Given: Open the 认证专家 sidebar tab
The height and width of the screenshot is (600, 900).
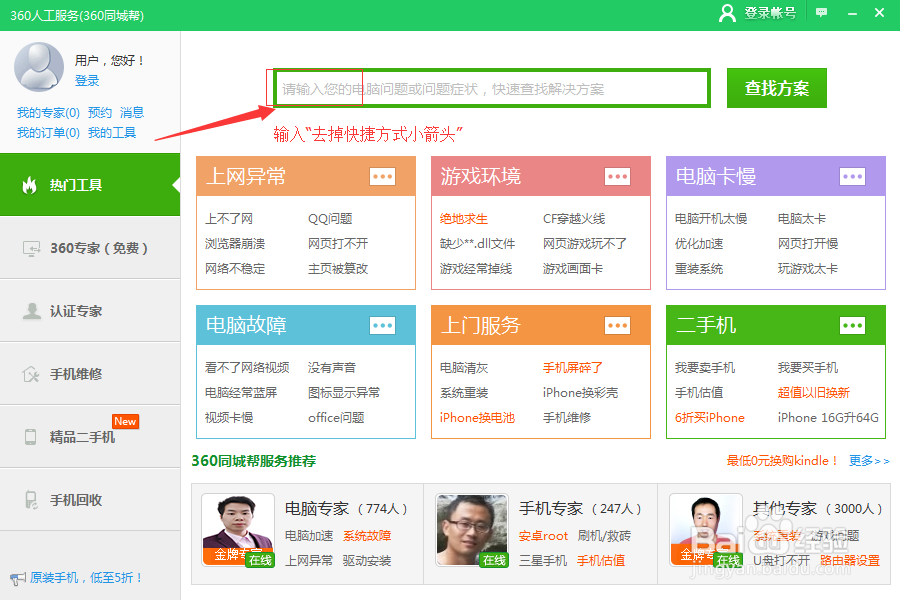Looking at the screenshot, I should (90, 311).
